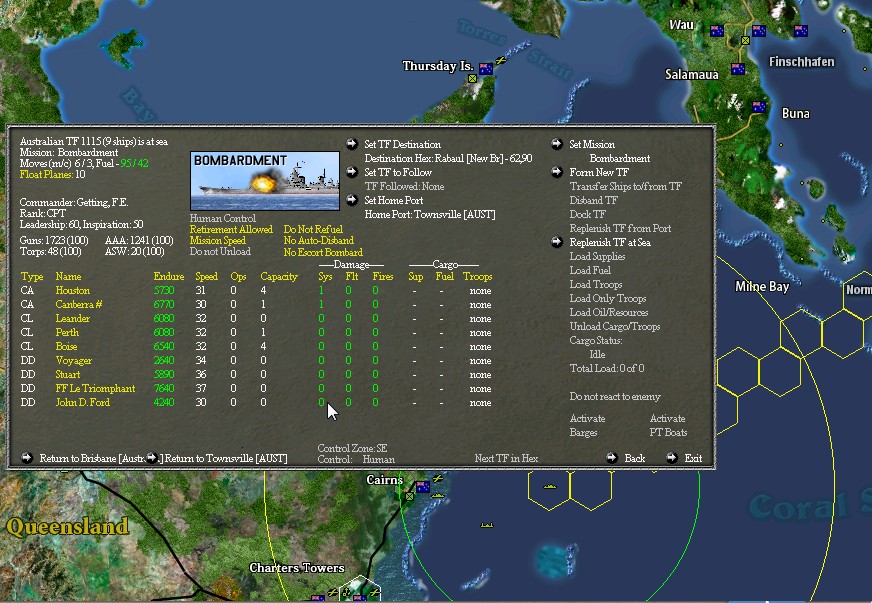Select Set TF Destination option
This screenshot has width=872, height=603.
pos(403,144)
